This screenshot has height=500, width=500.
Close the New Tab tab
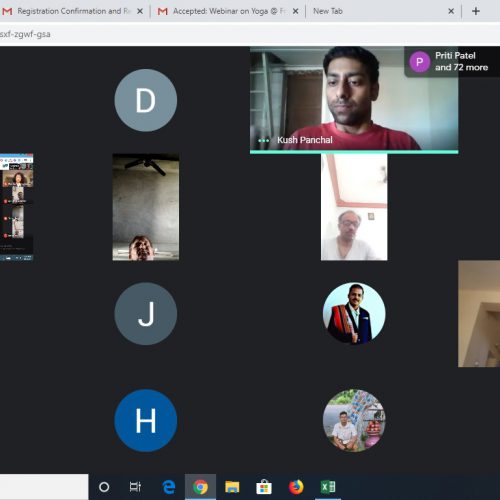coord(451,11)
